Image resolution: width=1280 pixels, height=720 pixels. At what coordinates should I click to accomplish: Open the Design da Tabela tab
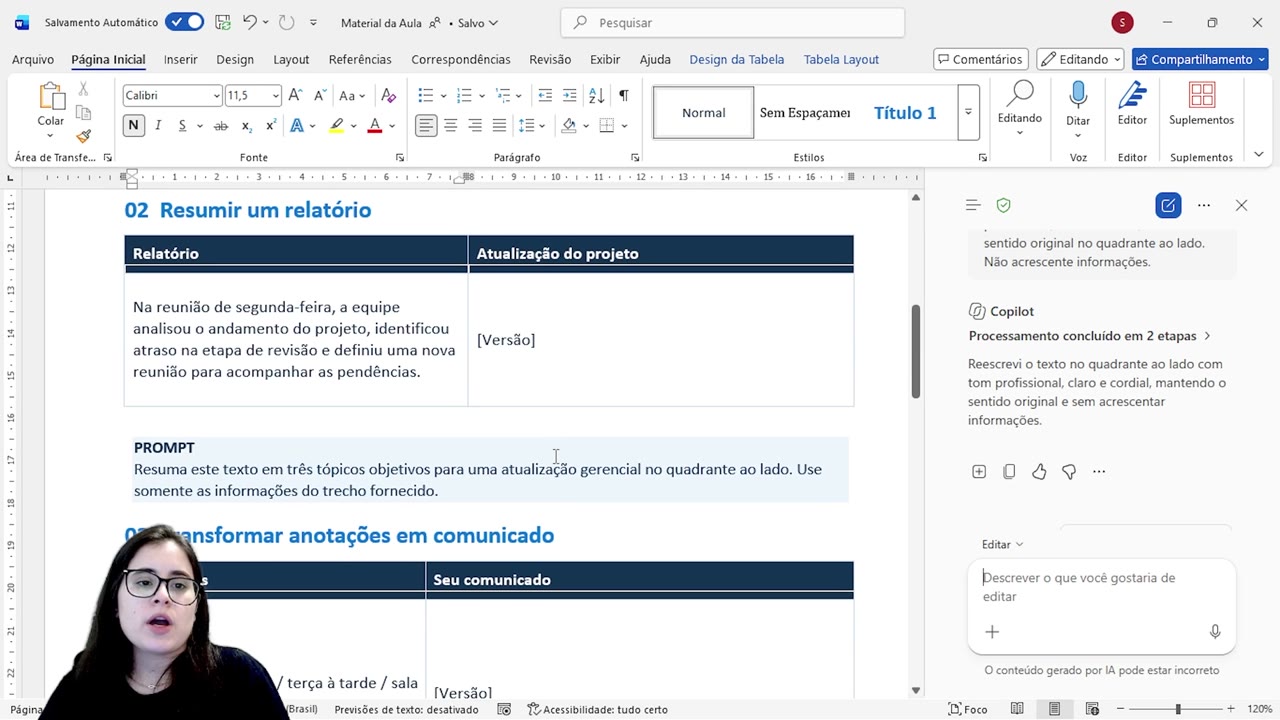tap(737, 59)
